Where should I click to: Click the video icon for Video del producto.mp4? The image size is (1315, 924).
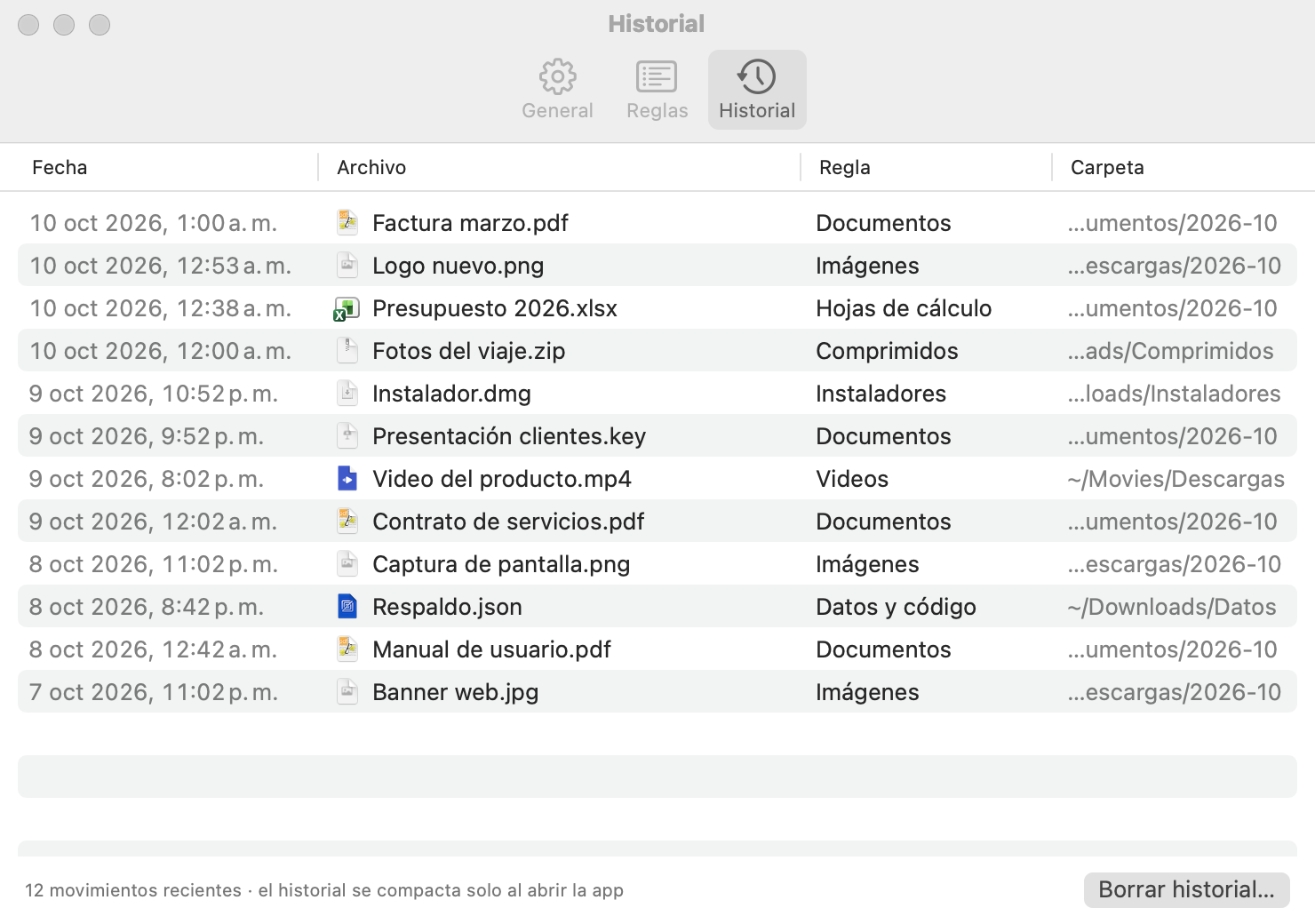click(347, 478)
